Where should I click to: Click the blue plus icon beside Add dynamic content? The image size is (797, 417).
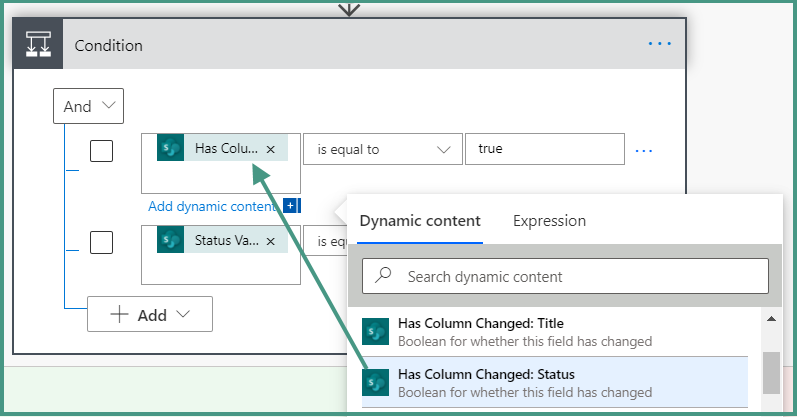[x=291, y=206]
